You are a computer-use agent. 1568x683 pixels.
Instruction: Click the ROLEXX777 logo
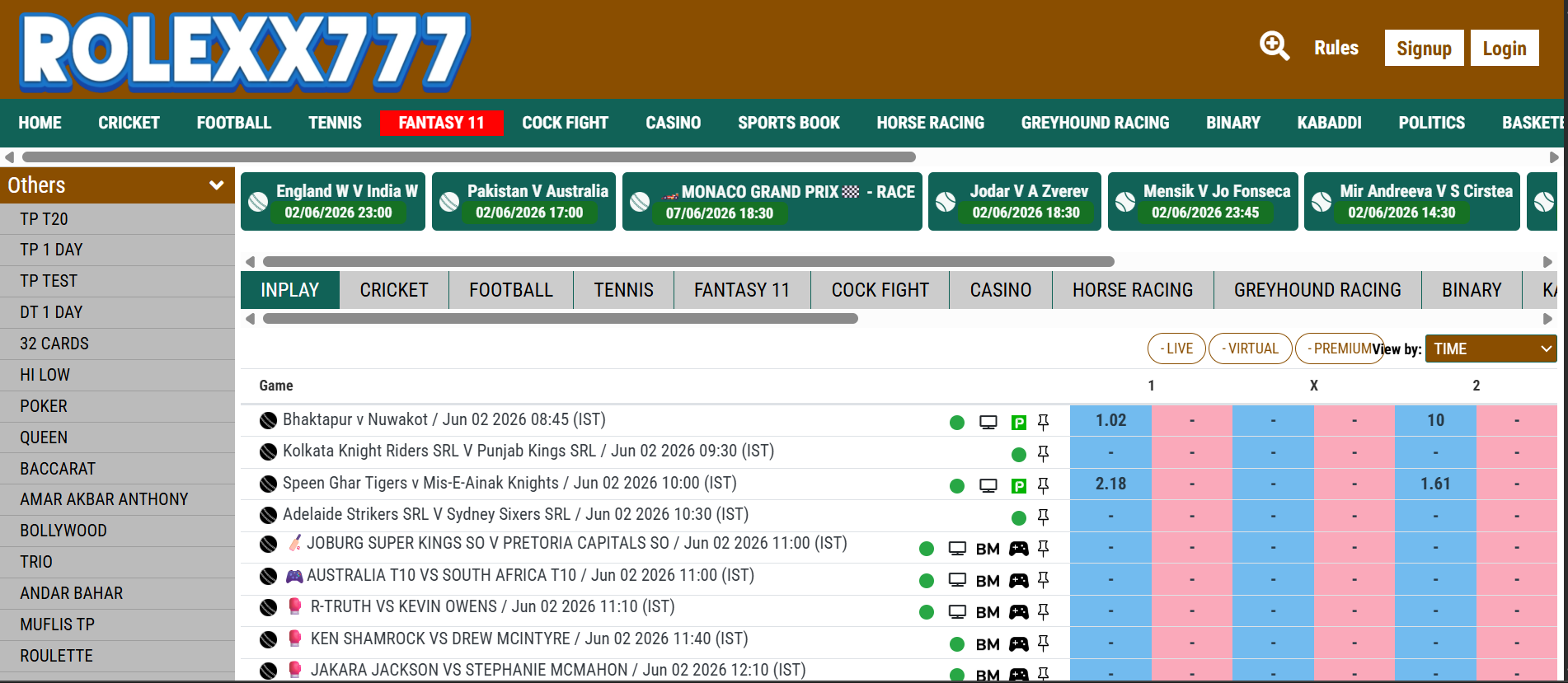click(x=245, y=51)
